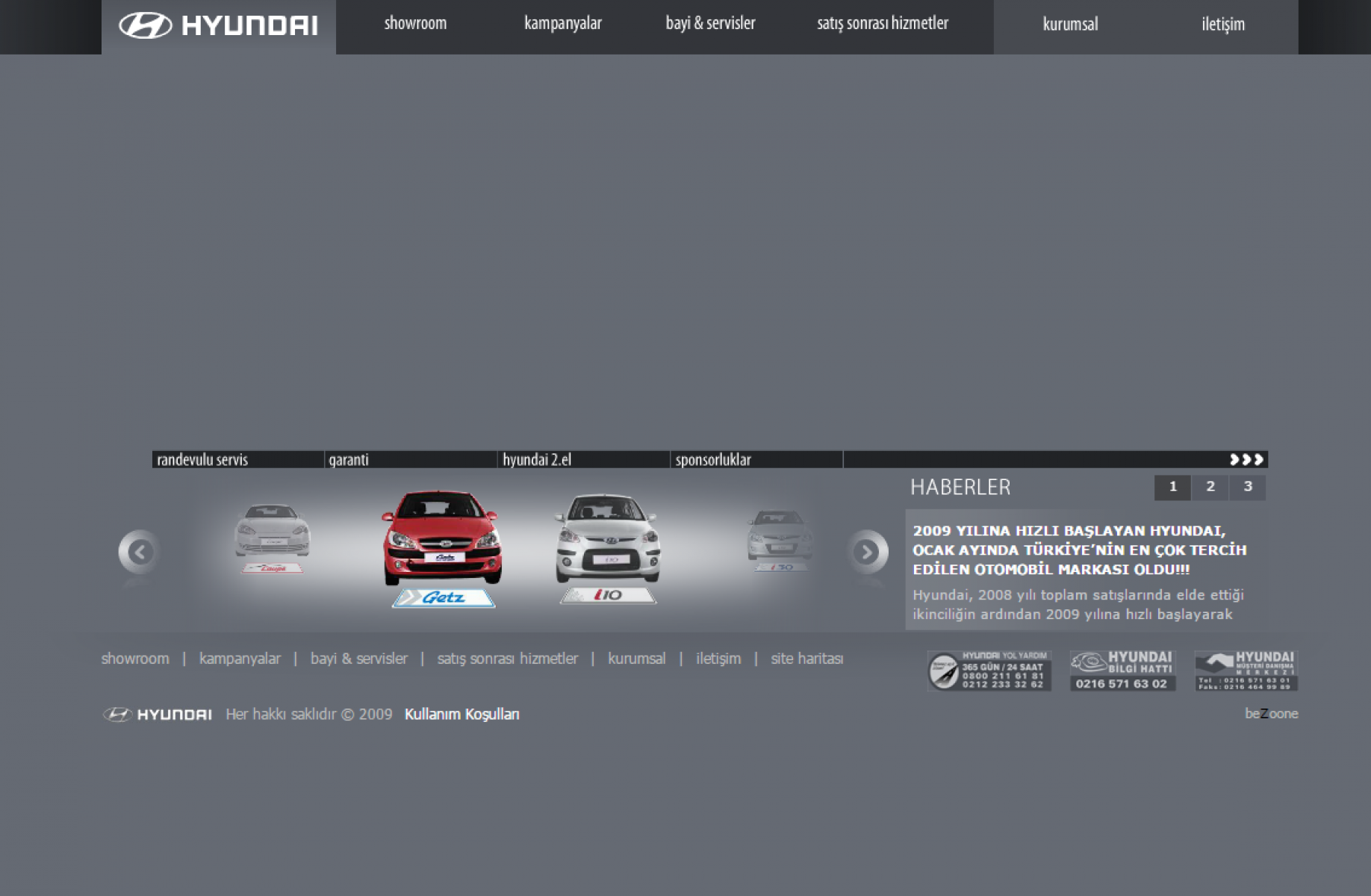Select the silver i10 car

(x=608, y=540)
